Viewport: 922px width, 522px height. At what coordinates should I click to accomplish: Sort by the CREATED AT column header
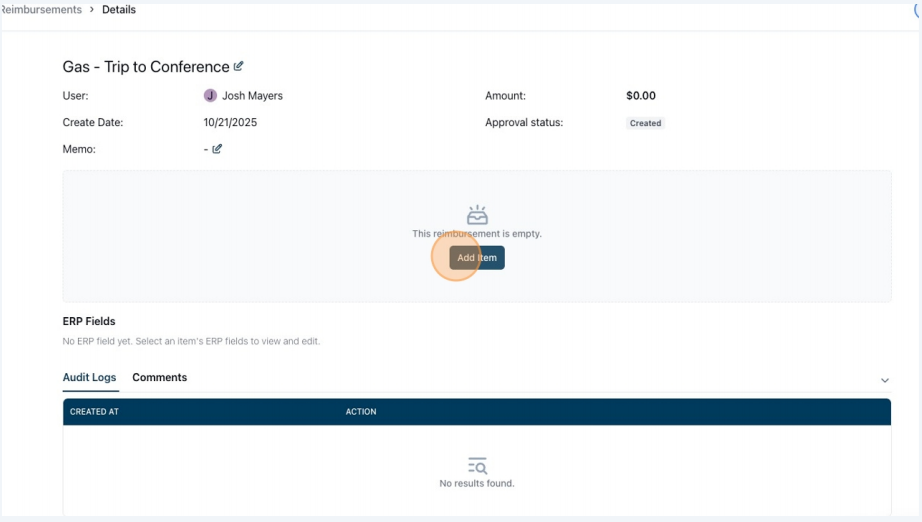pos(94,411)
